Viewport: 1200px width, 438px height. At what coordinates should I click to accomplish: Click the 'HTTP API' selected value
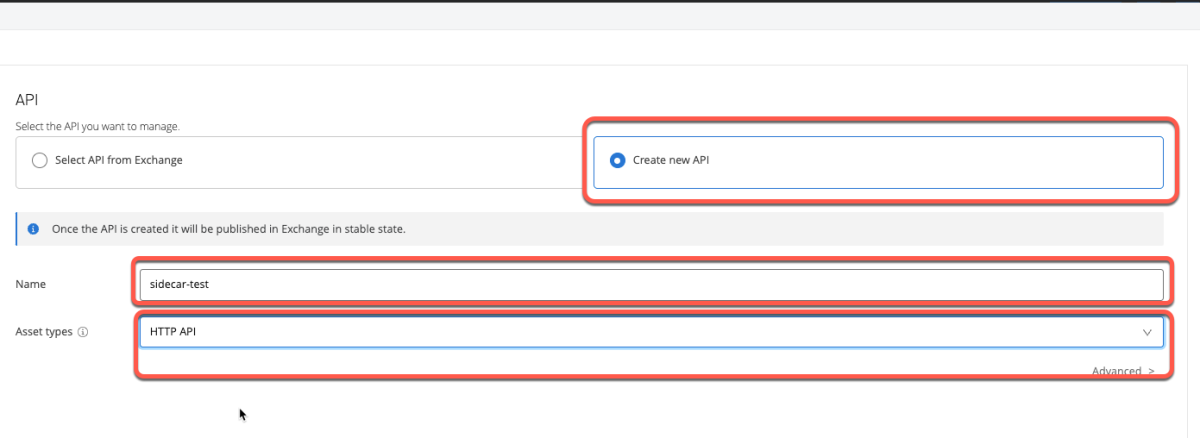point(173,332)
